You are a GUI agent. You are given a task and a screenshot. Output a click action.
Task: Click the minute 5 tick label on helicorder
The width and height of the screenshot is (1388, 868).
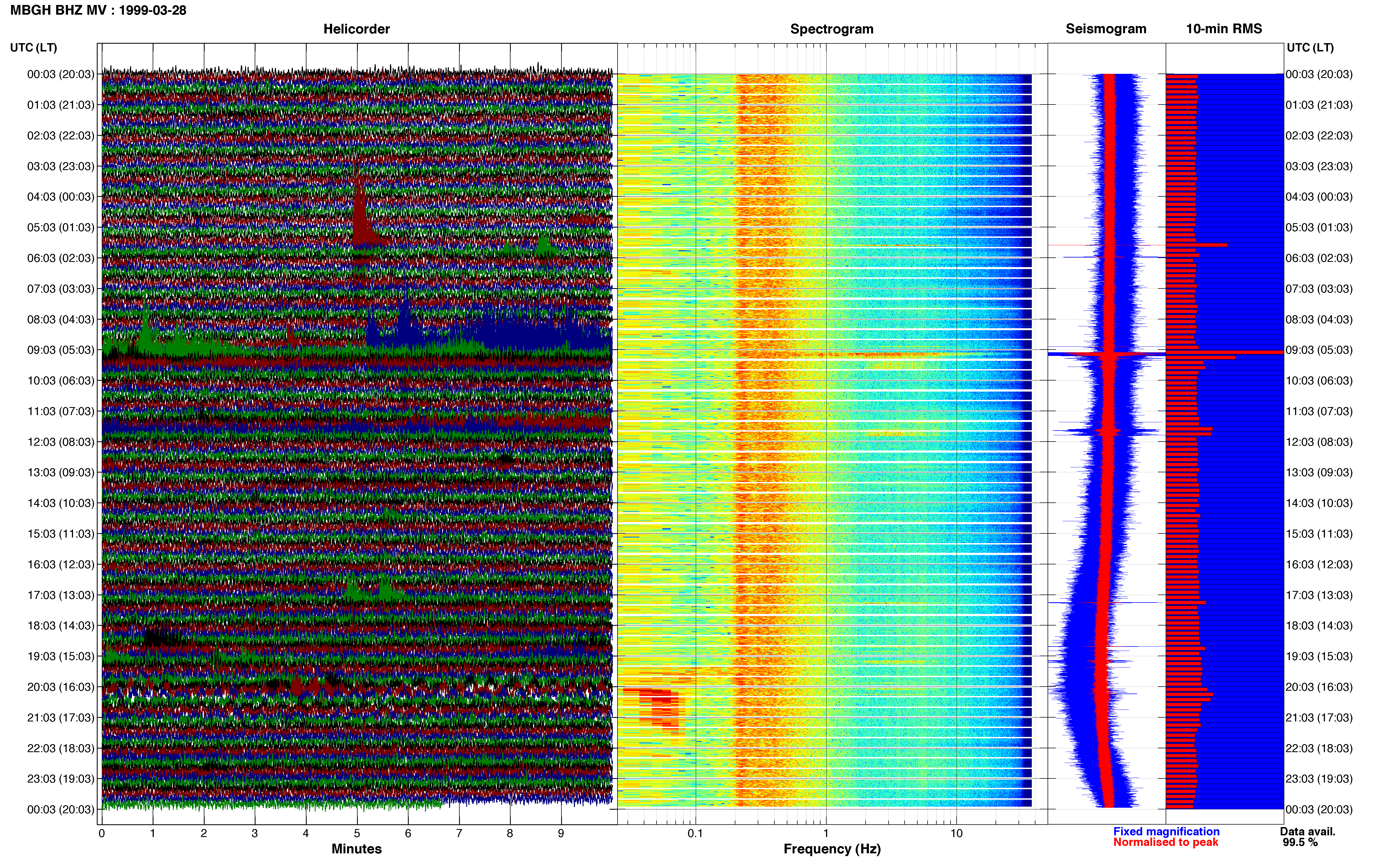(x=357, y=833)
